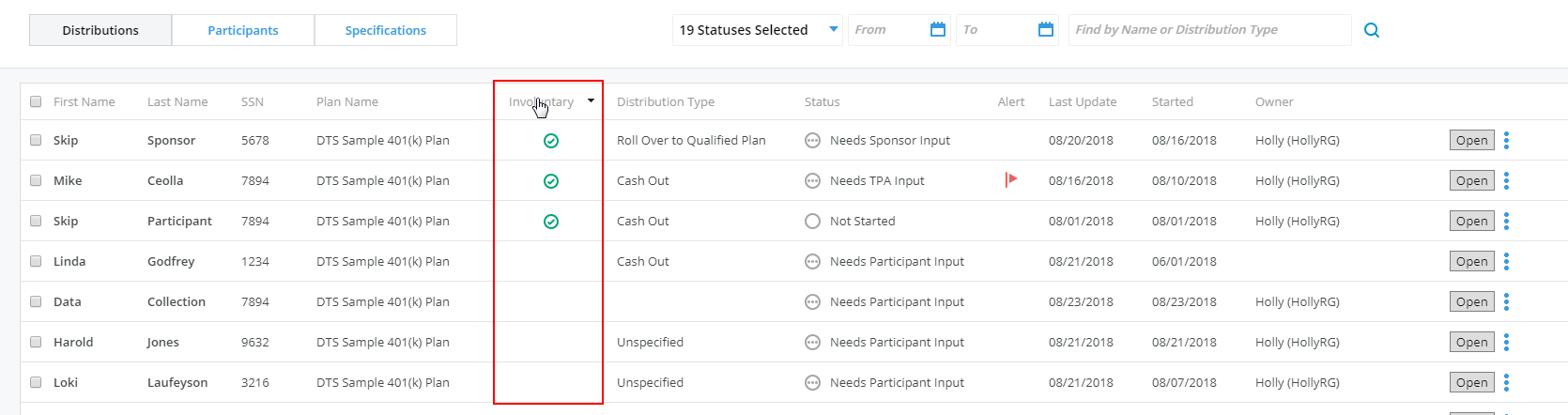Expand the 19 Statuses Selected dropdown

point(758,30)
